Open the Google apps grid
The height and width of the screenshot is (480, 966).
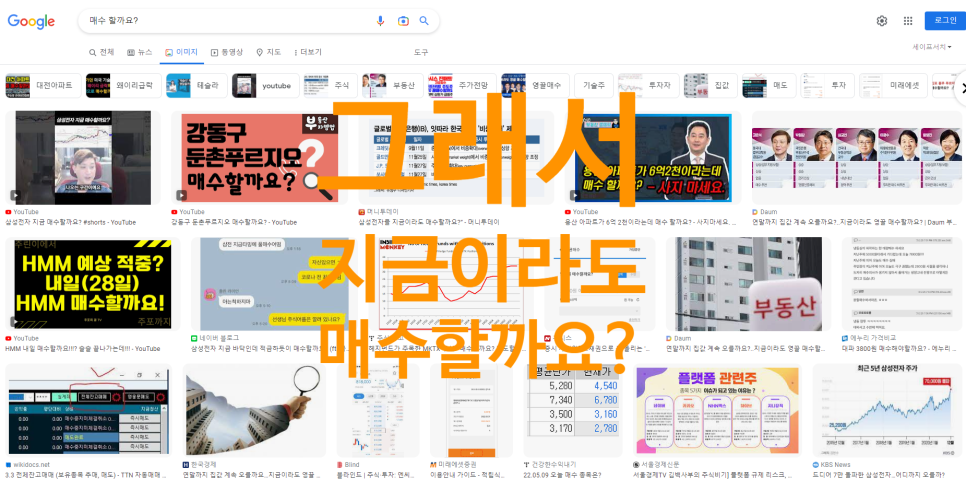907,21
